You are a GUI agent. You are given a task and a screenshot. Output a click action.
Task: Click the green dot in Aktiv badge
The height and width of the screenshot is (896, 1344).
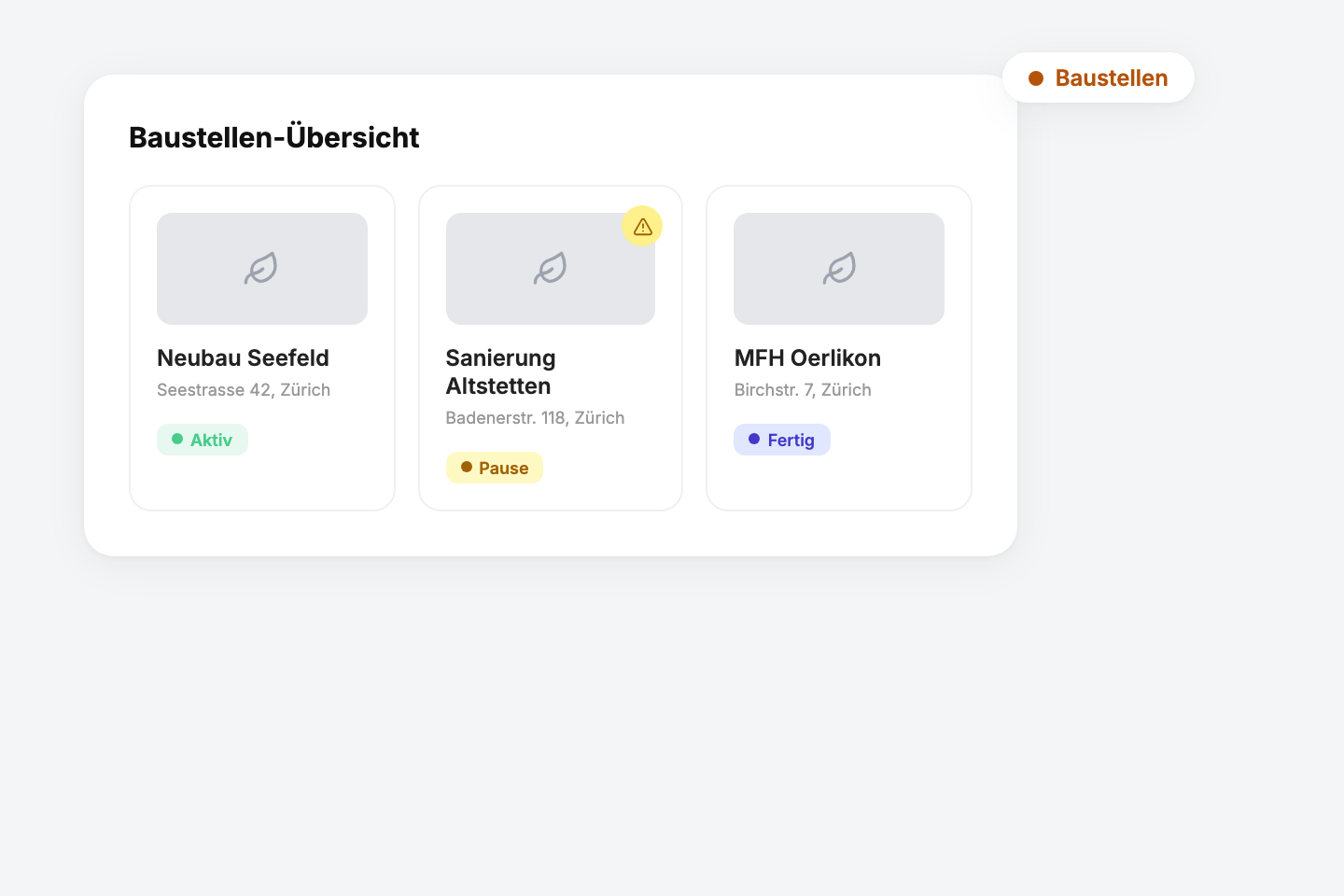pos(177,439)
